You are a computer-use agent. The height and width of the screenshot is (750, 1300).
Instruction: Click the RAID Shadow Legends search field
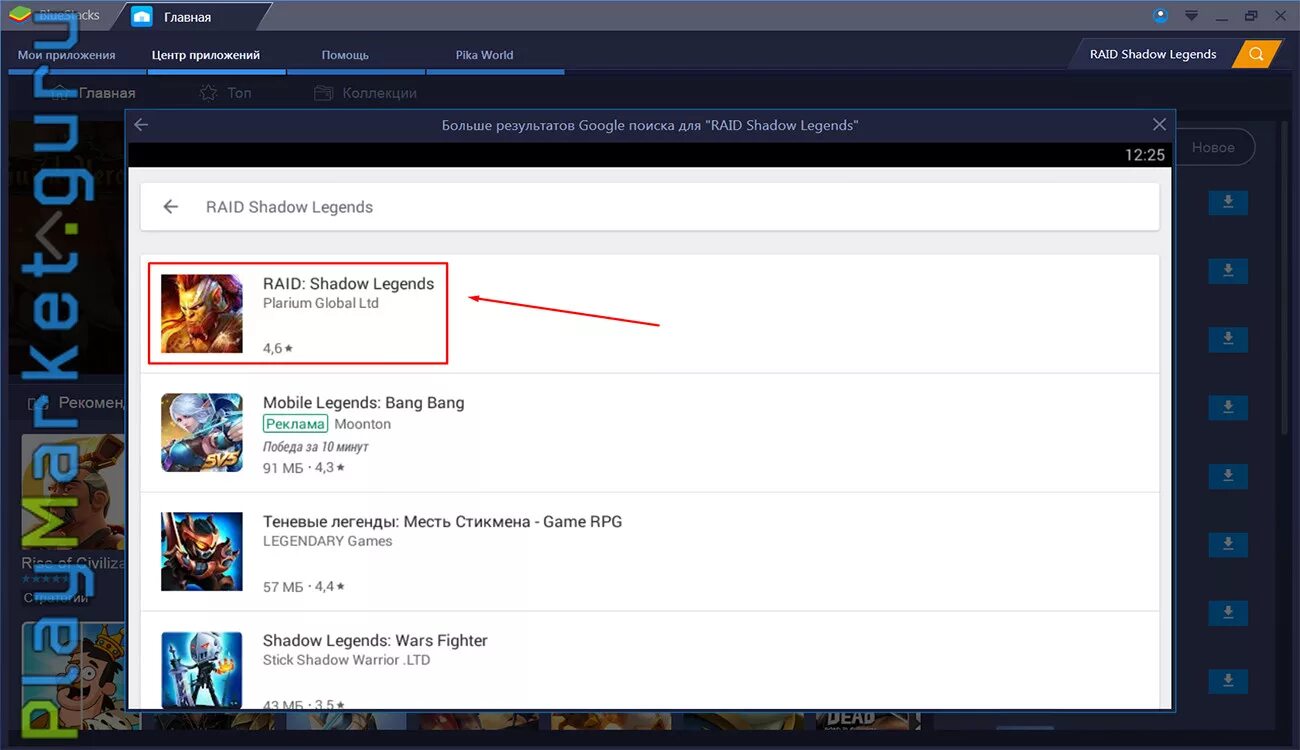click(650, 207)
